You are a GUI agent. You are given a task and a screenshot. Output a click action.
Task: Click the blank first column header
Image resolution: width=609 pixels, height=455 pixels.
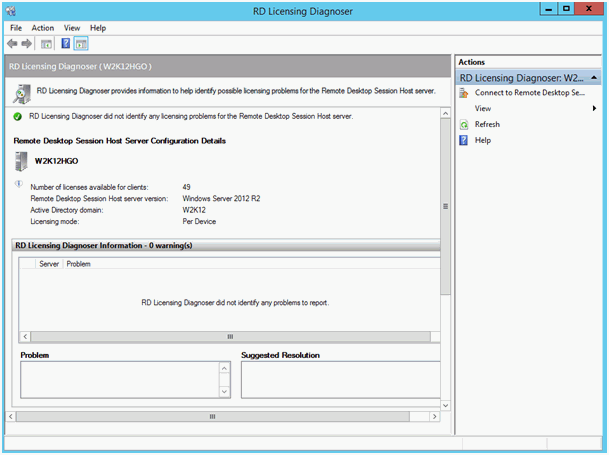point(28,264)
